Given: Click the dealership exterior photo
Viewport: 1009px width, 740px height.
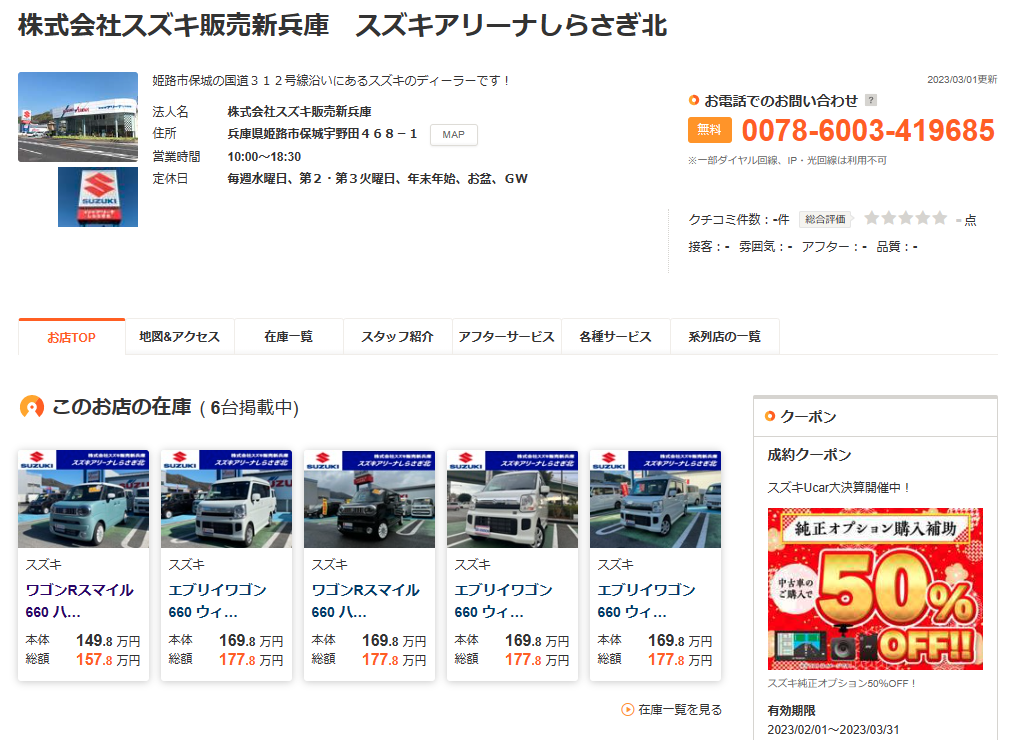Looking at the screenshot, I should pyautogui.click(x=78, y=116).
